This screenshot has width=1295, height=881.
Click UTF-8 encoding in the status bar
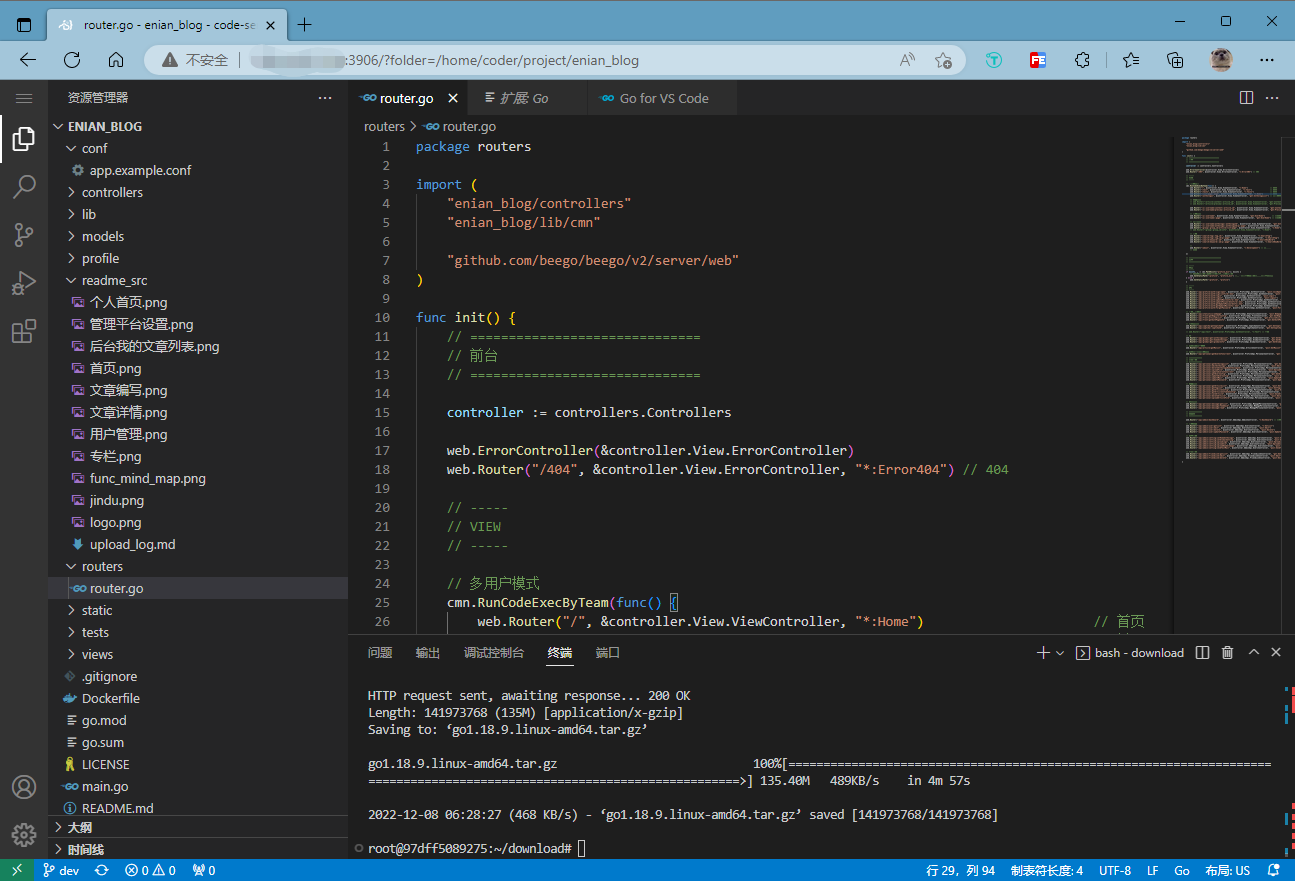pyautogui.click(x=1114, y=870)
